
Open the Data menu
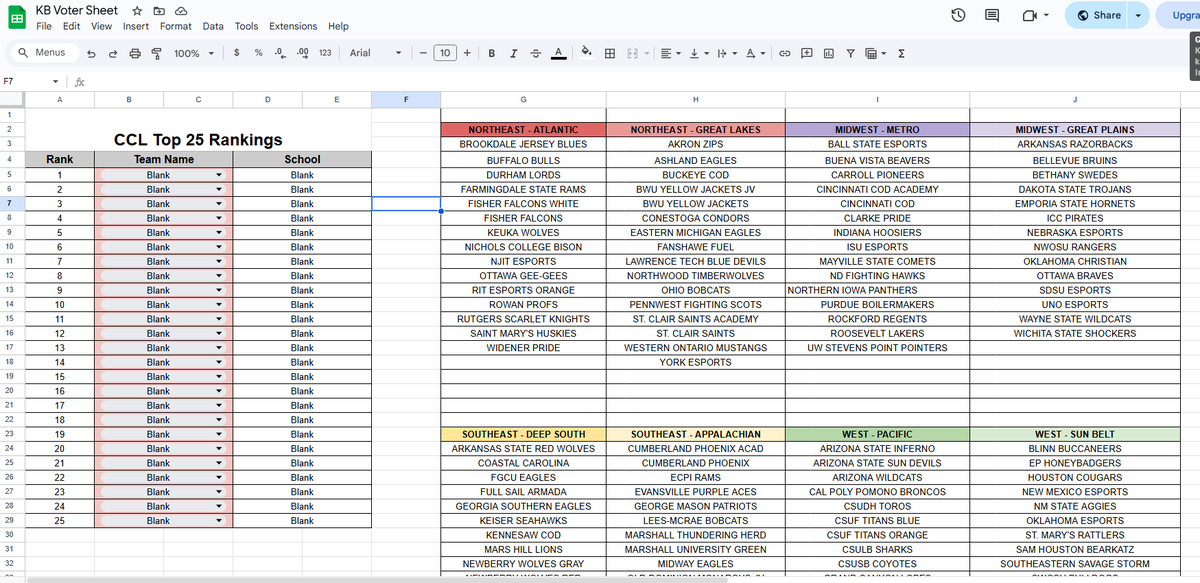[213, 26]
